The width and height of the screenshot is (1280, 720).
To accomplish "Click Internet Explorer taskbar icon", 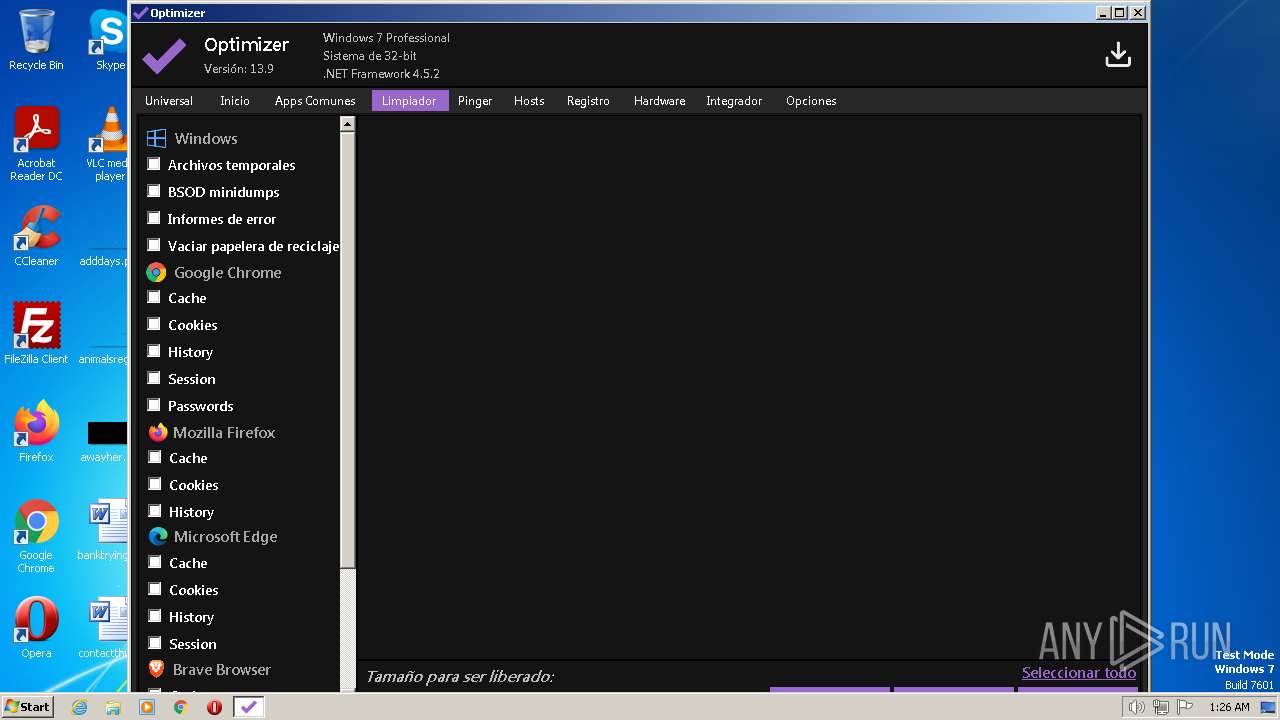I will click(79, 707).
